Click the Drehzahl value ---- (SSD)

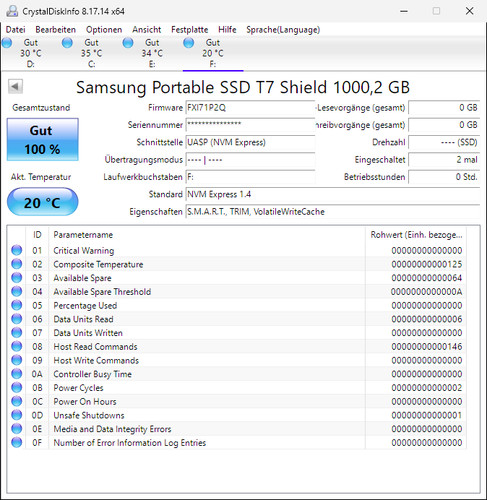[444, 142]
